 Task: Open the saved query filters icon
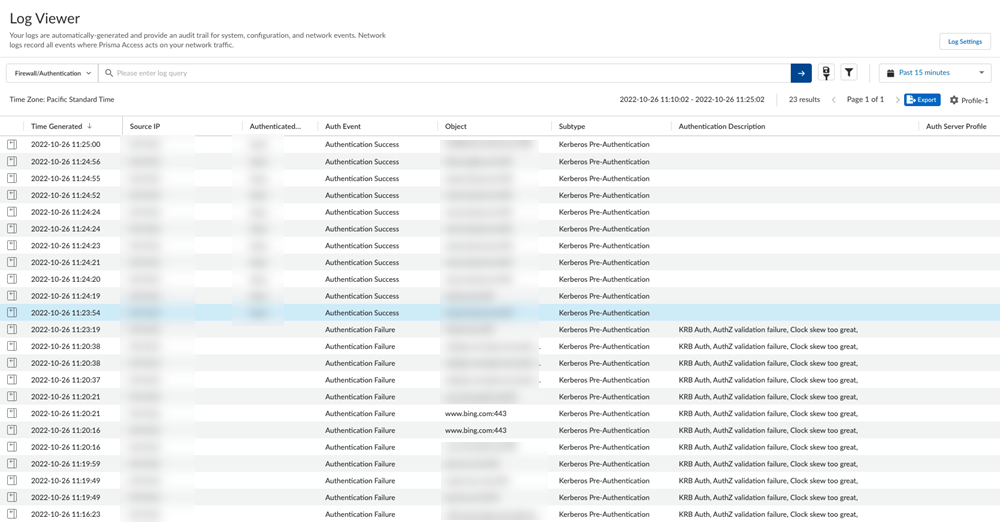(x=826, y=73)
